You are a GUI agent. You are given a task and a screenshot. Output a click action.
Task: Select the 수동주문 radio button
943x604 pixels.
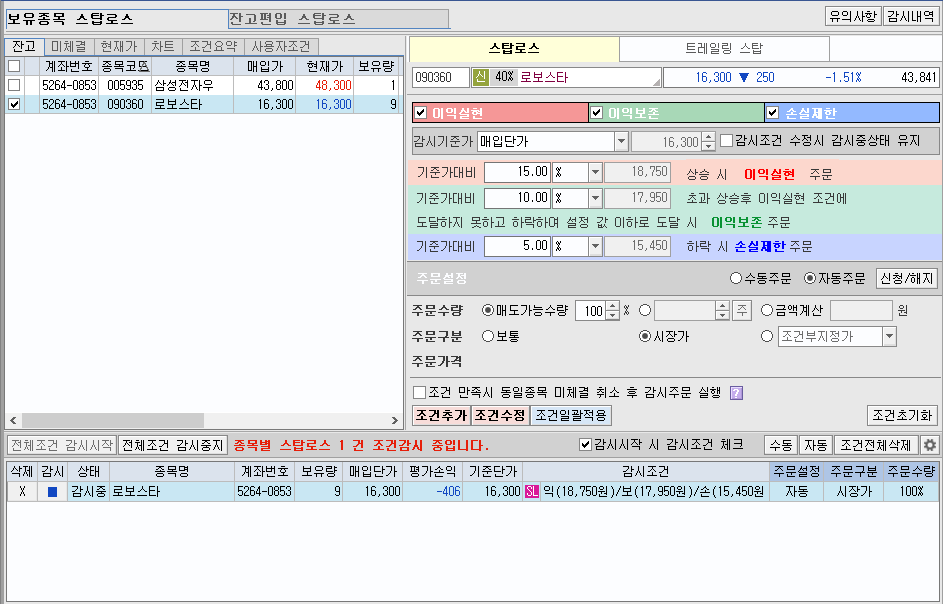736,278
